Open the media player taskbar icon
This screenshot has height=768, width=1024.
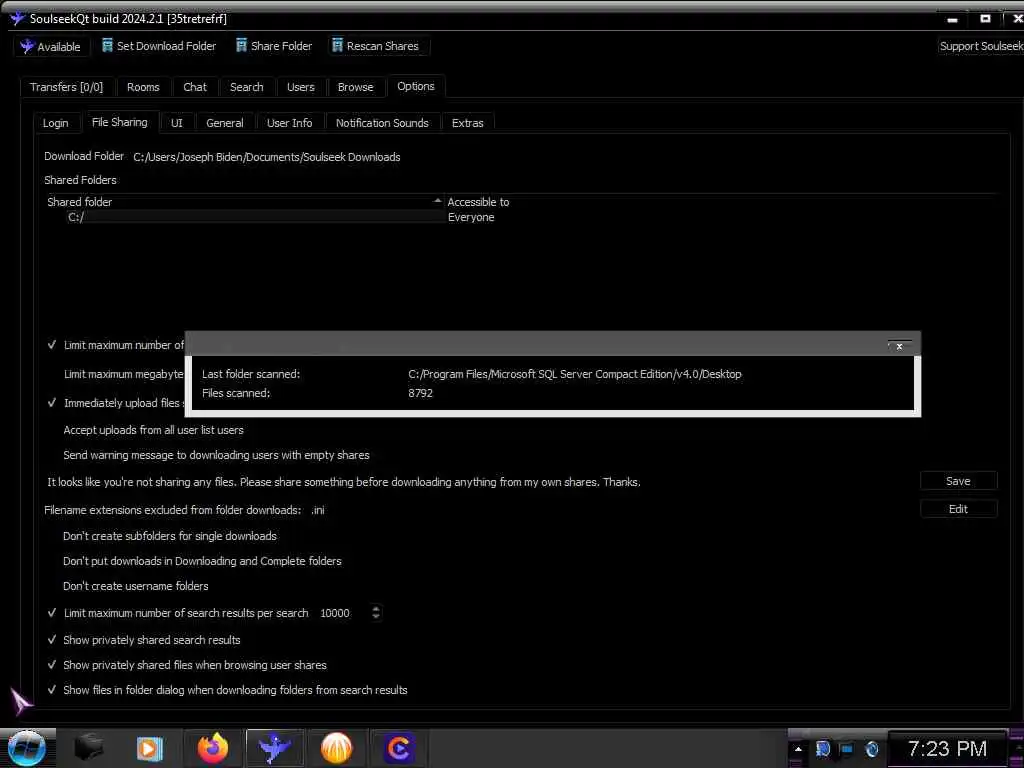[150, 748]
